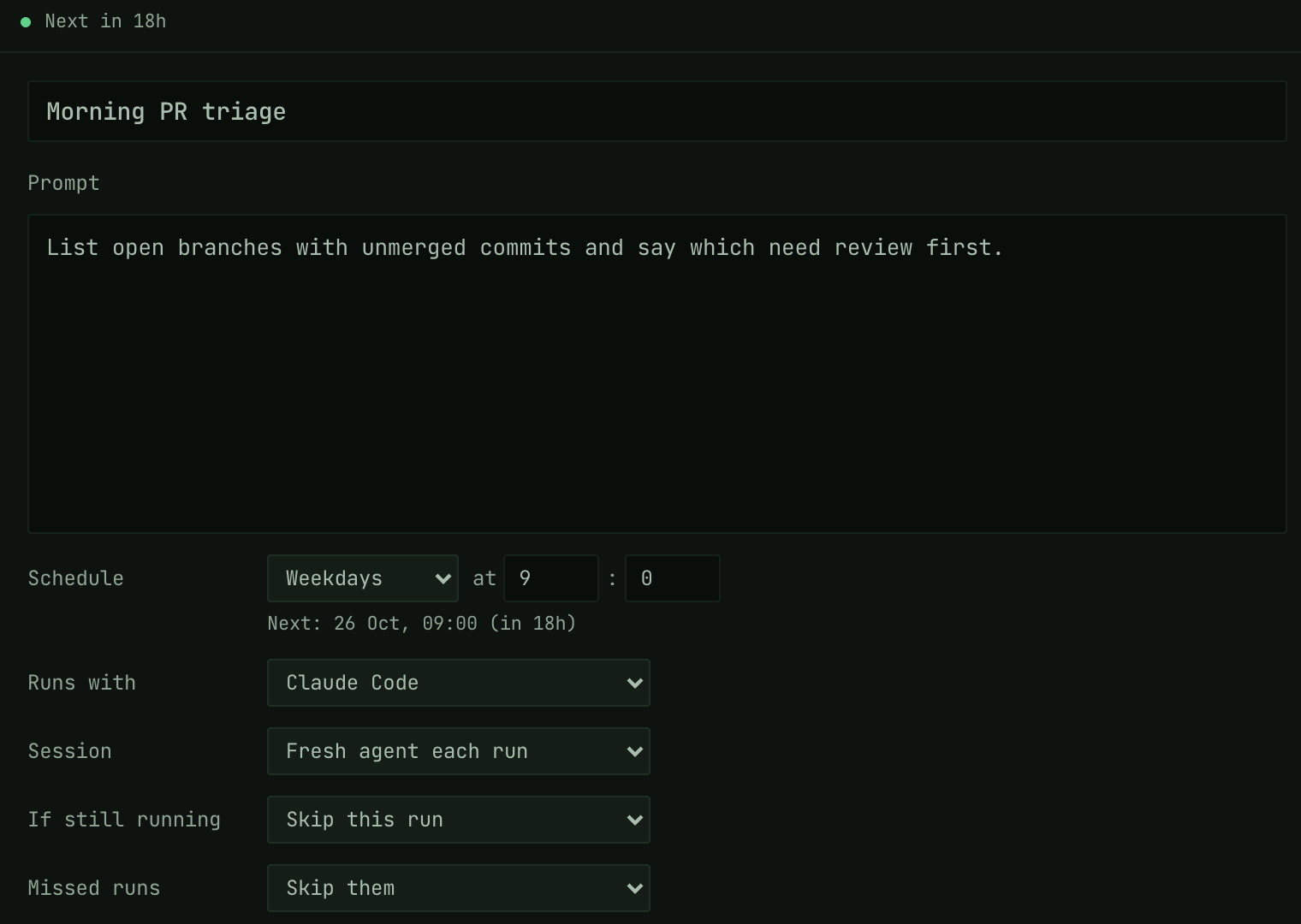Click the chevron arrow beside Skip them
Viewport: 1301px width, 924px height.
pos(634,889)
